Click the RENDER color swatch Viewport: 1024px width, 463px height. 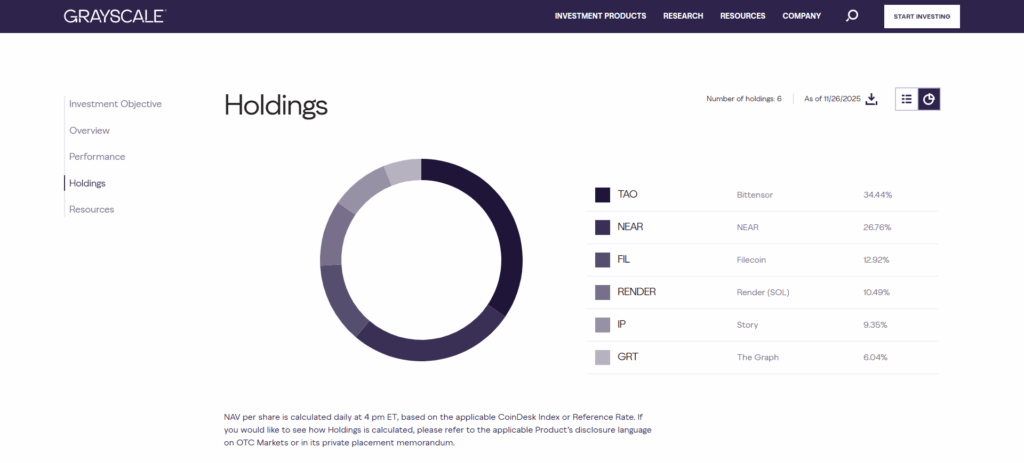pyautogui.click(x=602, y=293)
